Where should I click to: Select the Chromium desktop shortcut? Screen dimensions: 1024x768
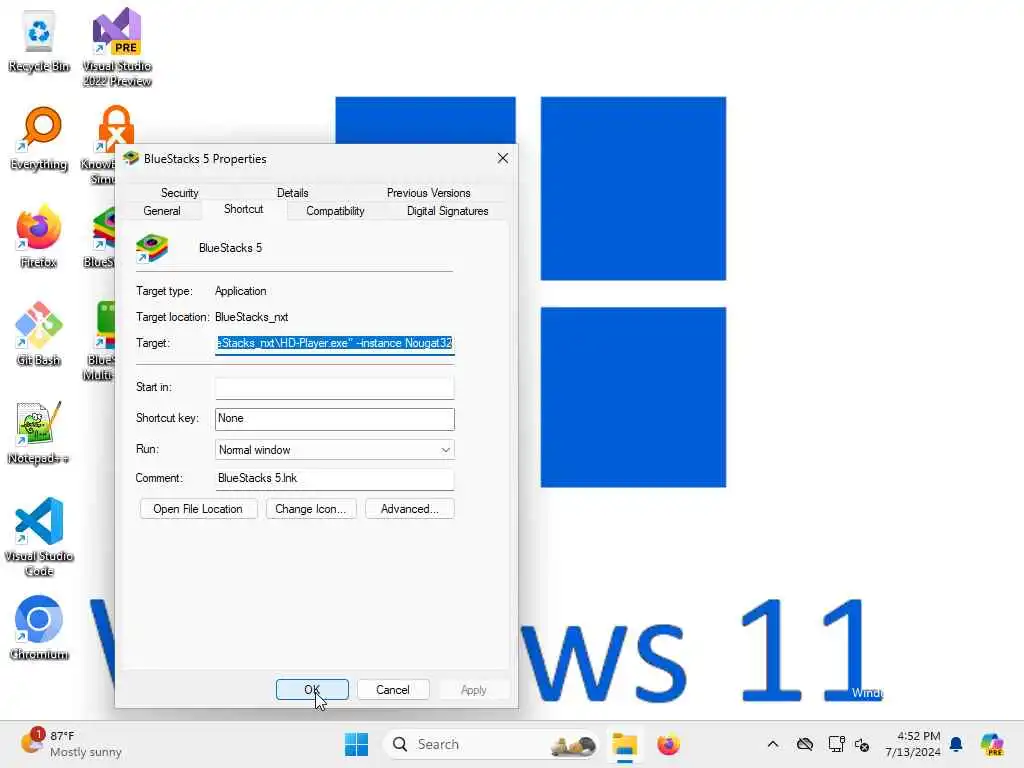(39, 628)
